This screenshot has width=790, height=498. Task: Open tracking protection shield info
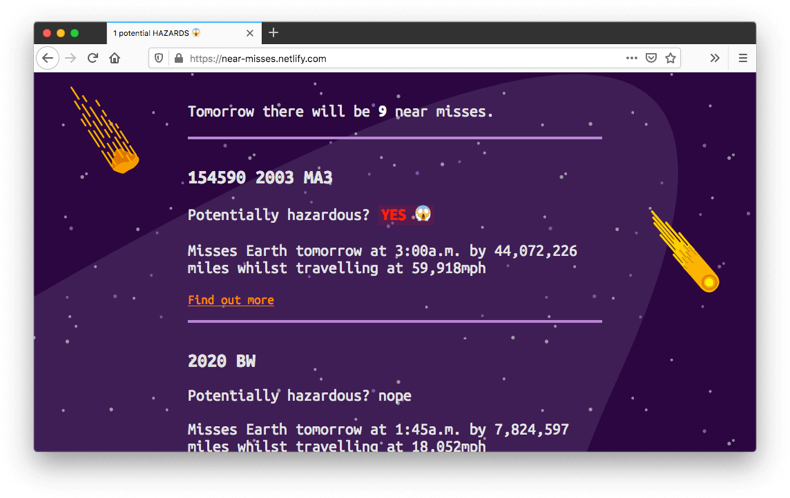click(x=159, y=58)
